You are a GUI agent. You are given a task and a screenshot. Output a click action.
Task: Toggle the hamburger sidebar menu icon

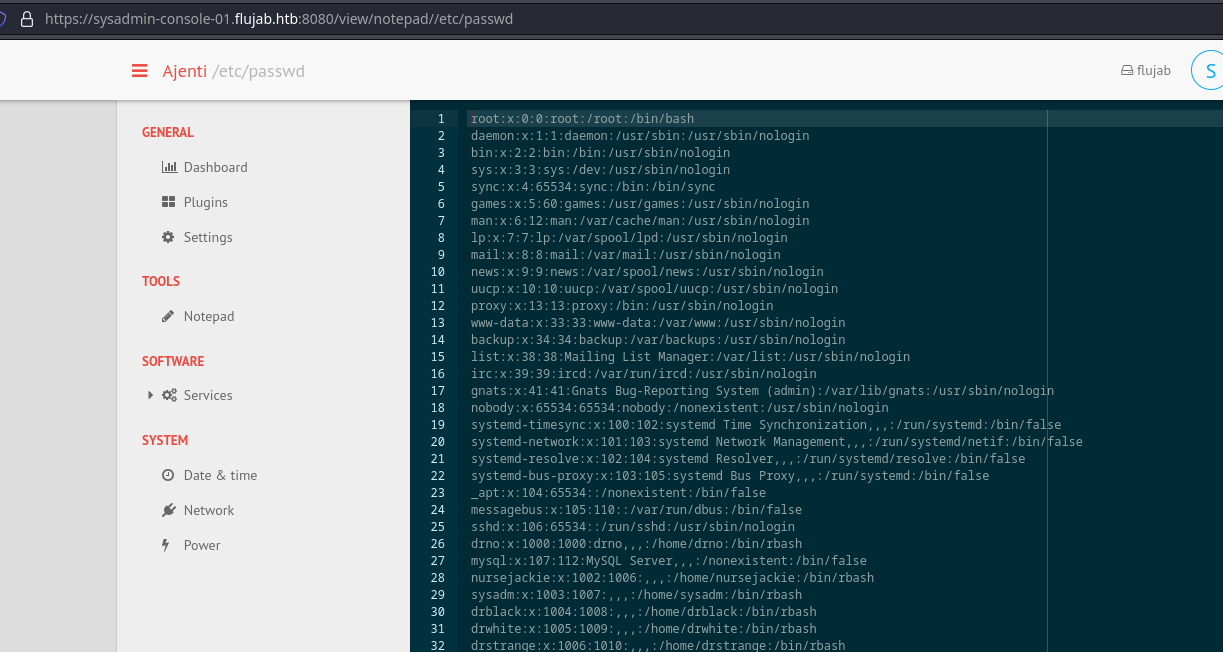coord(139,71)
